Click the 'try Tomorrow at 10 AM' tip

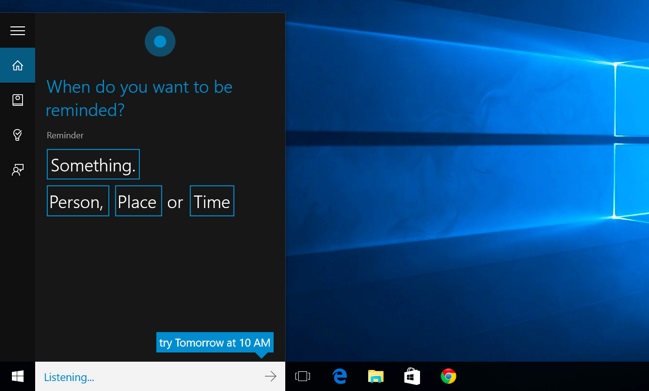coord(215,343)
